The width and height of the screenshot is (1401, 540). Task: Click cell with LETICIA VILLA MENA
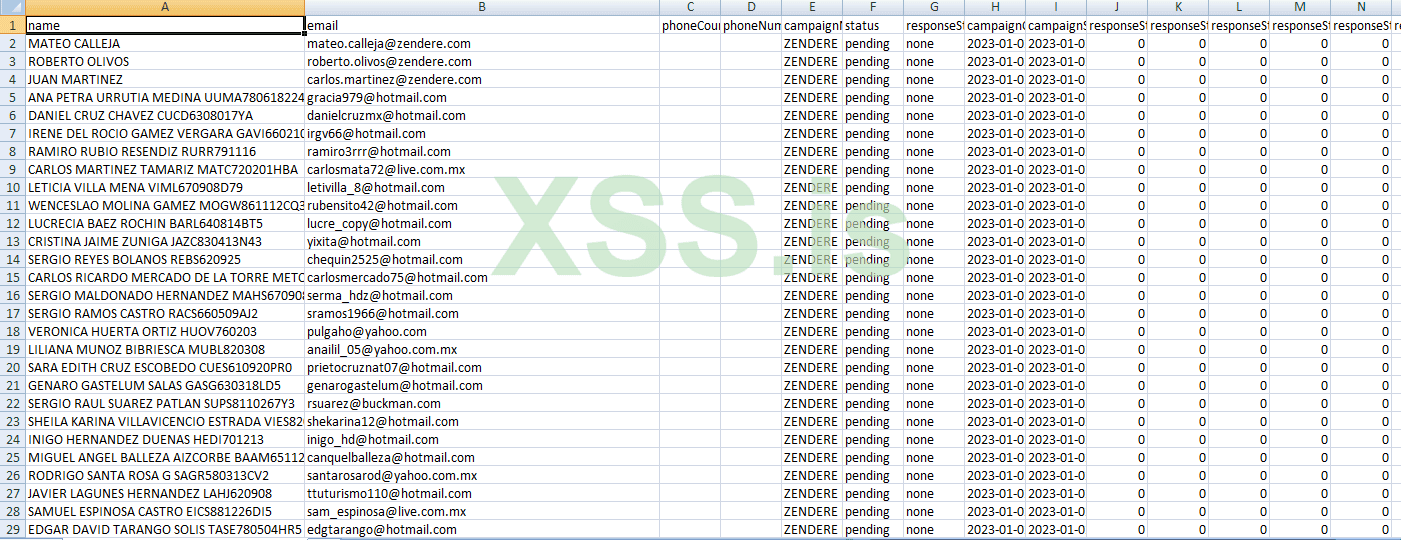[165, 187]
